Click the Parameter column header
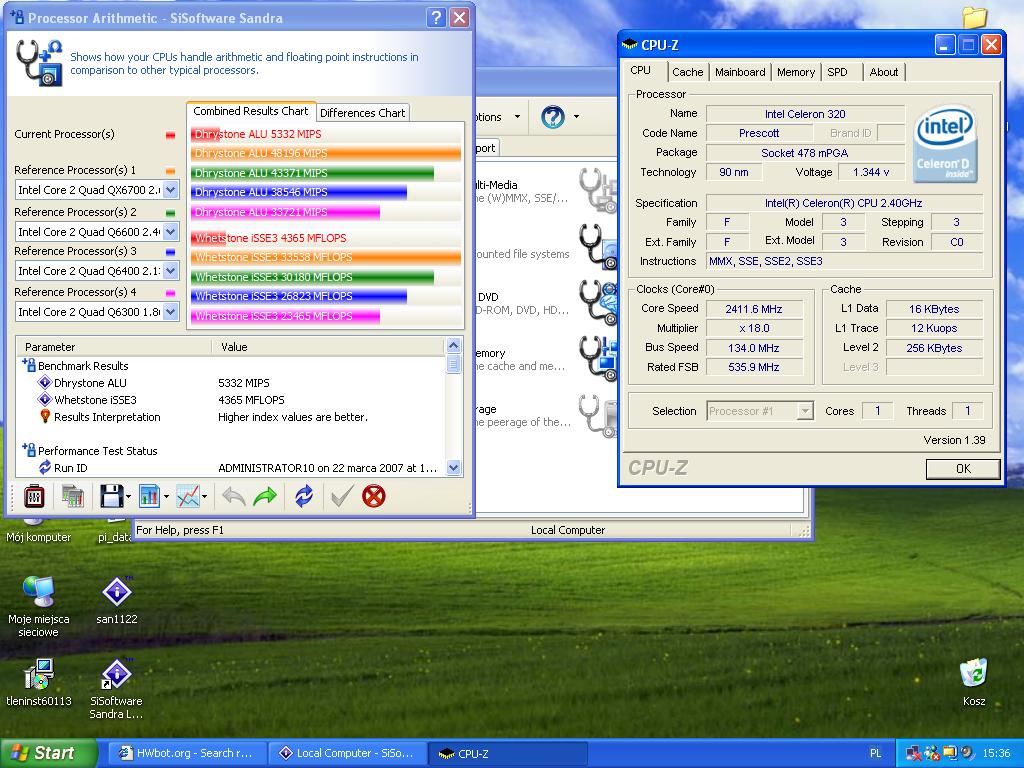Image resolution: width=1024 pixels, height=768 pixels. pyautogui.click(x=114, y=347)
